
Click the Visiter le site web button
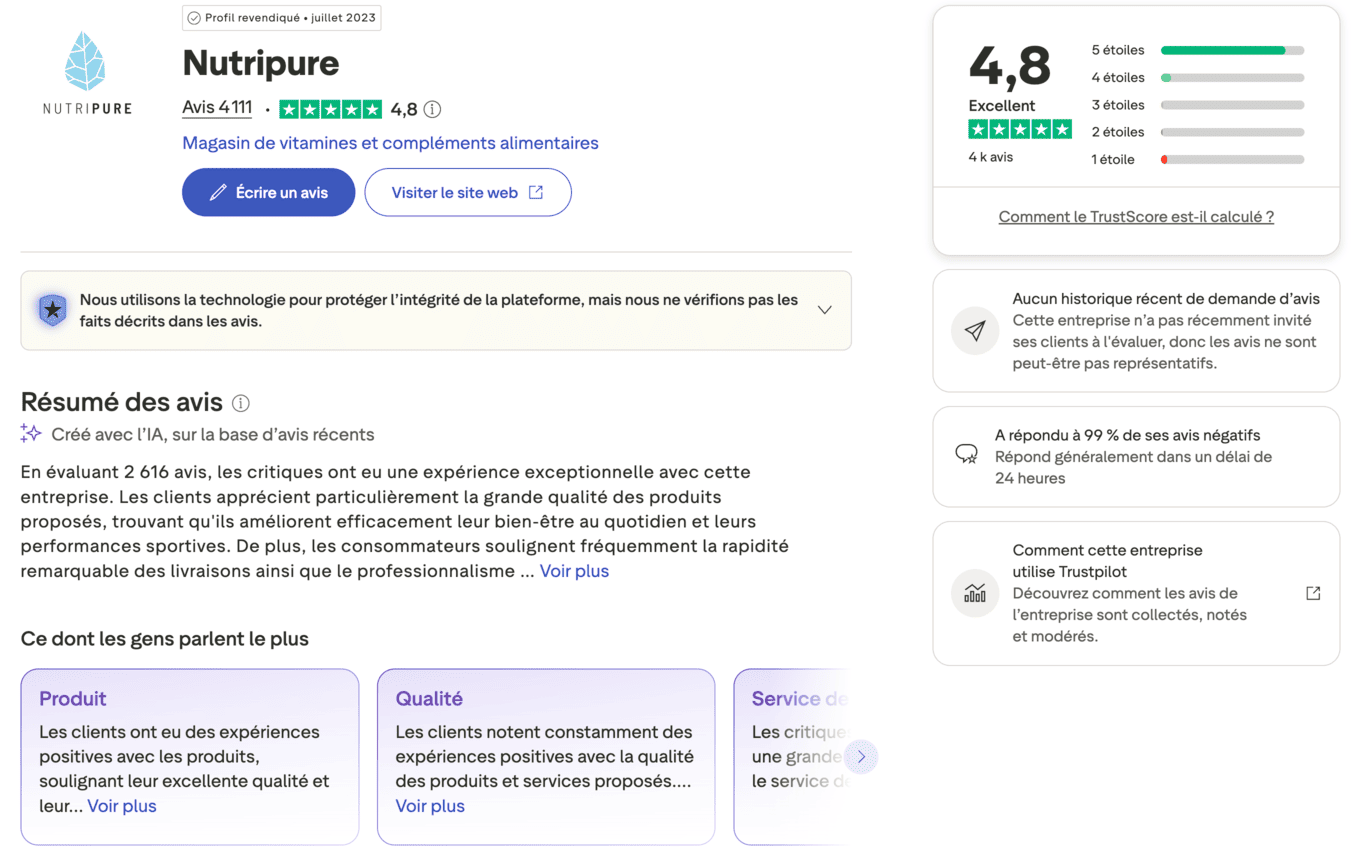468,192
